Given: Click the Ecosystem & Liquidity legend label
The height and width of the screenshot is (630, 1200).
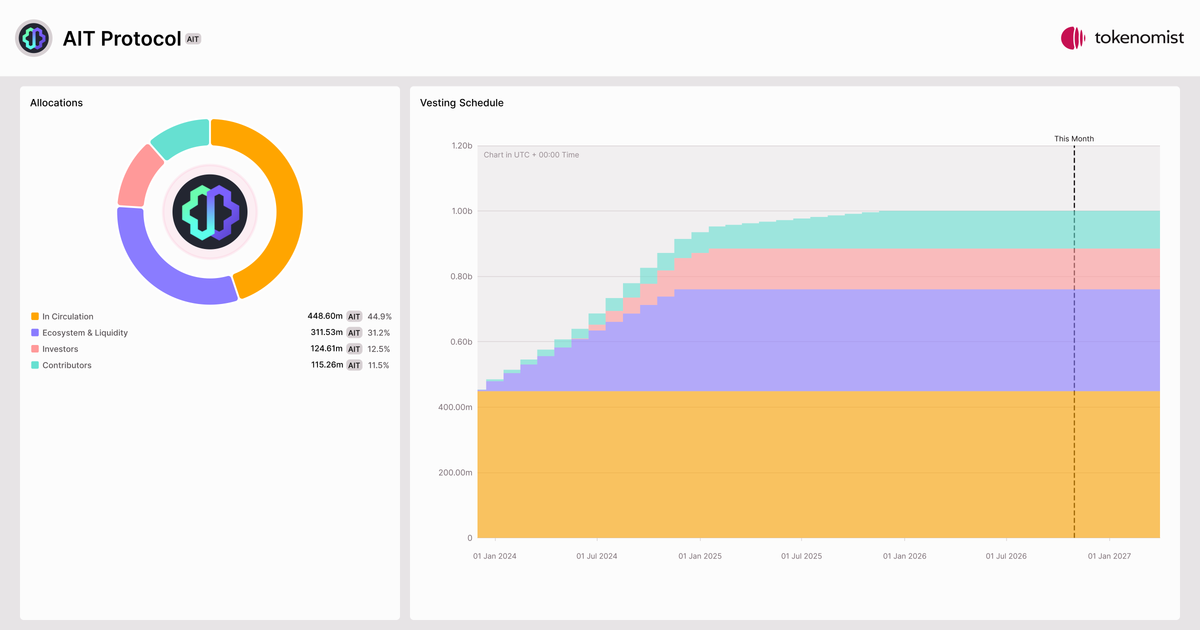Looking at the screenshot, I should tap(85, 333).
